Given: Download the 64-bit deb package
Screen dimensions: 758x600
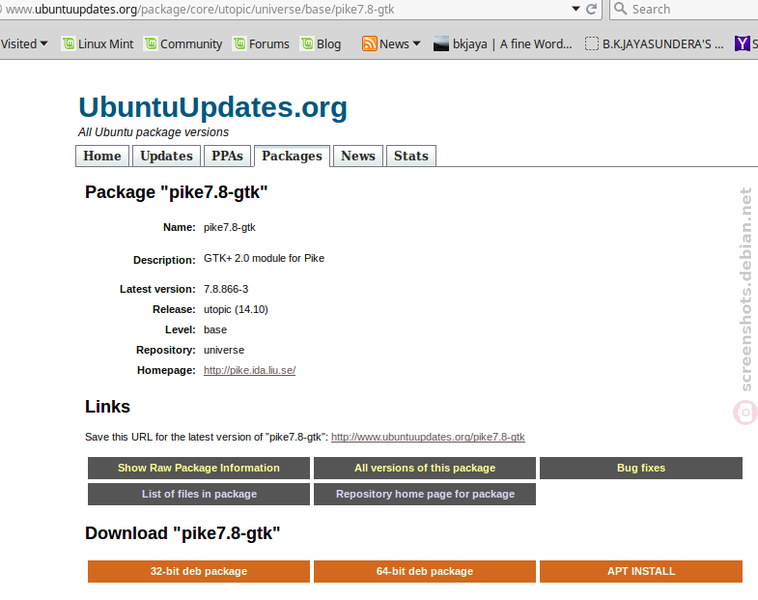Looking at the screenshot, I should click(x=425, y=571).
